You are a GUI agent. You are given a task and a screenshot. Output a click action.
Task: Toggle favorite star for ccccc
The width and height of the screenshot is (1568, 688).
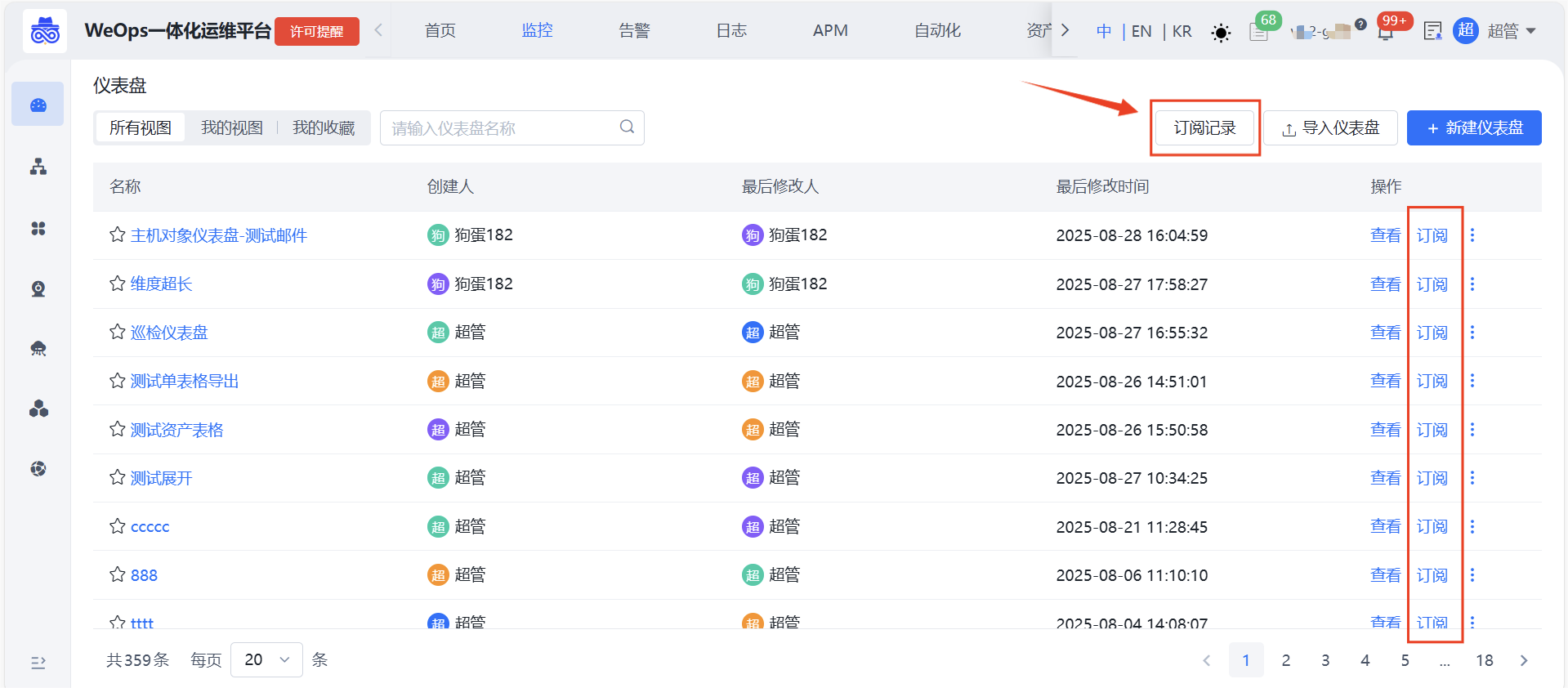pos(118,526)
